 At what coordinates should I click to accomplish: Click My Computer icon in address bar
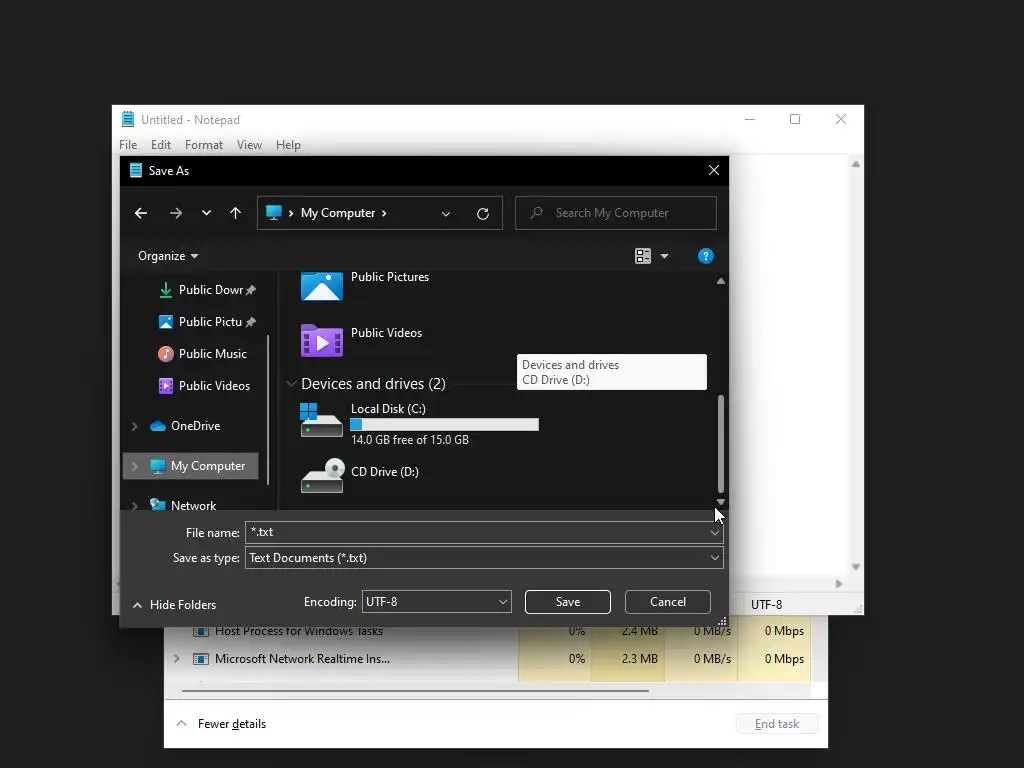click(274, 213)
